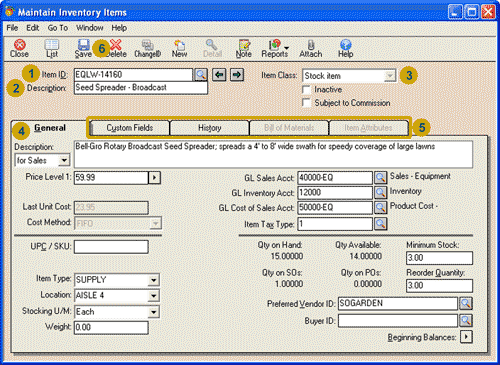The image size is (500, 365).
Task: Toggle the Subject to Commission checkbox
Action: click(306, 103)
